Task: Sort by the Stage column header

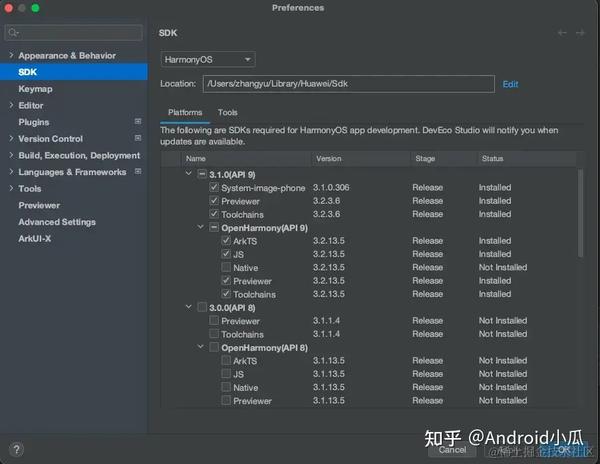Action: point(443,158)
